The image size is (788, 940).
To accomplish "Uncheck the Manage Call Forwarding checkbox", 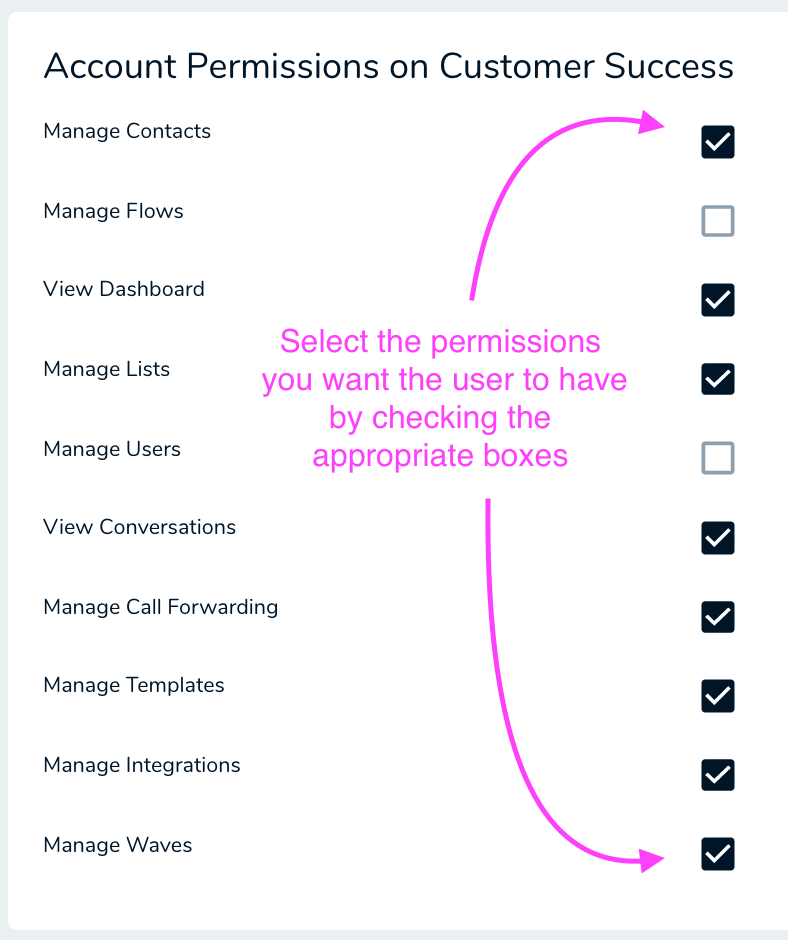I will 718,617.
